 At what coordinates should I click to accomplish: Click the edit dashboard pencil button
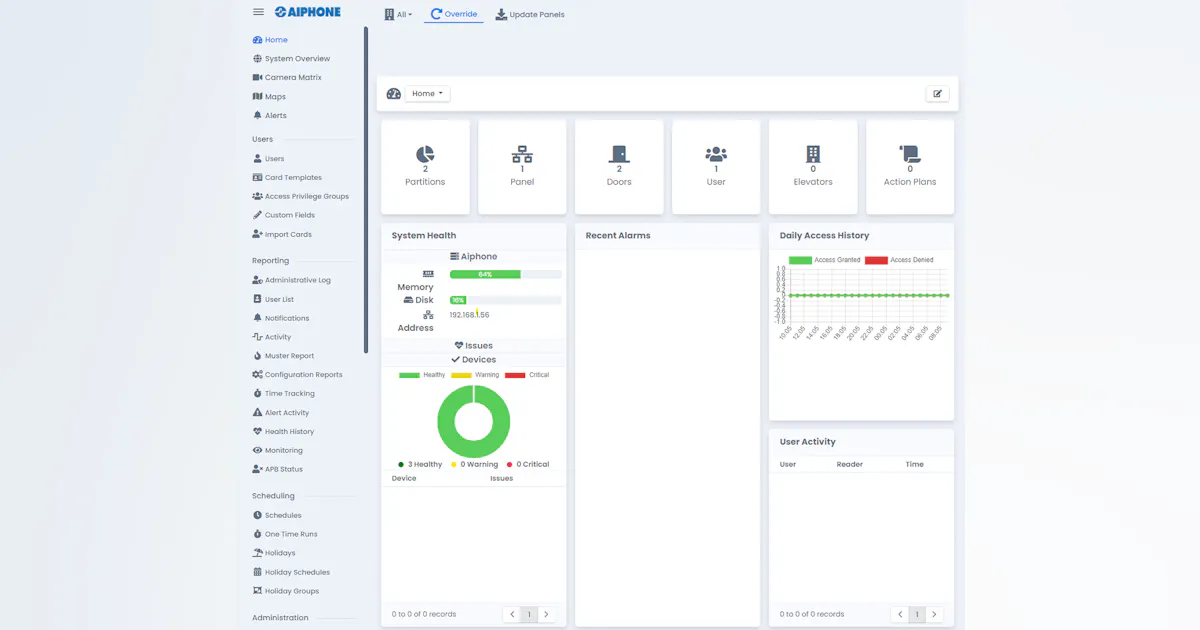(x=937, y=94)
